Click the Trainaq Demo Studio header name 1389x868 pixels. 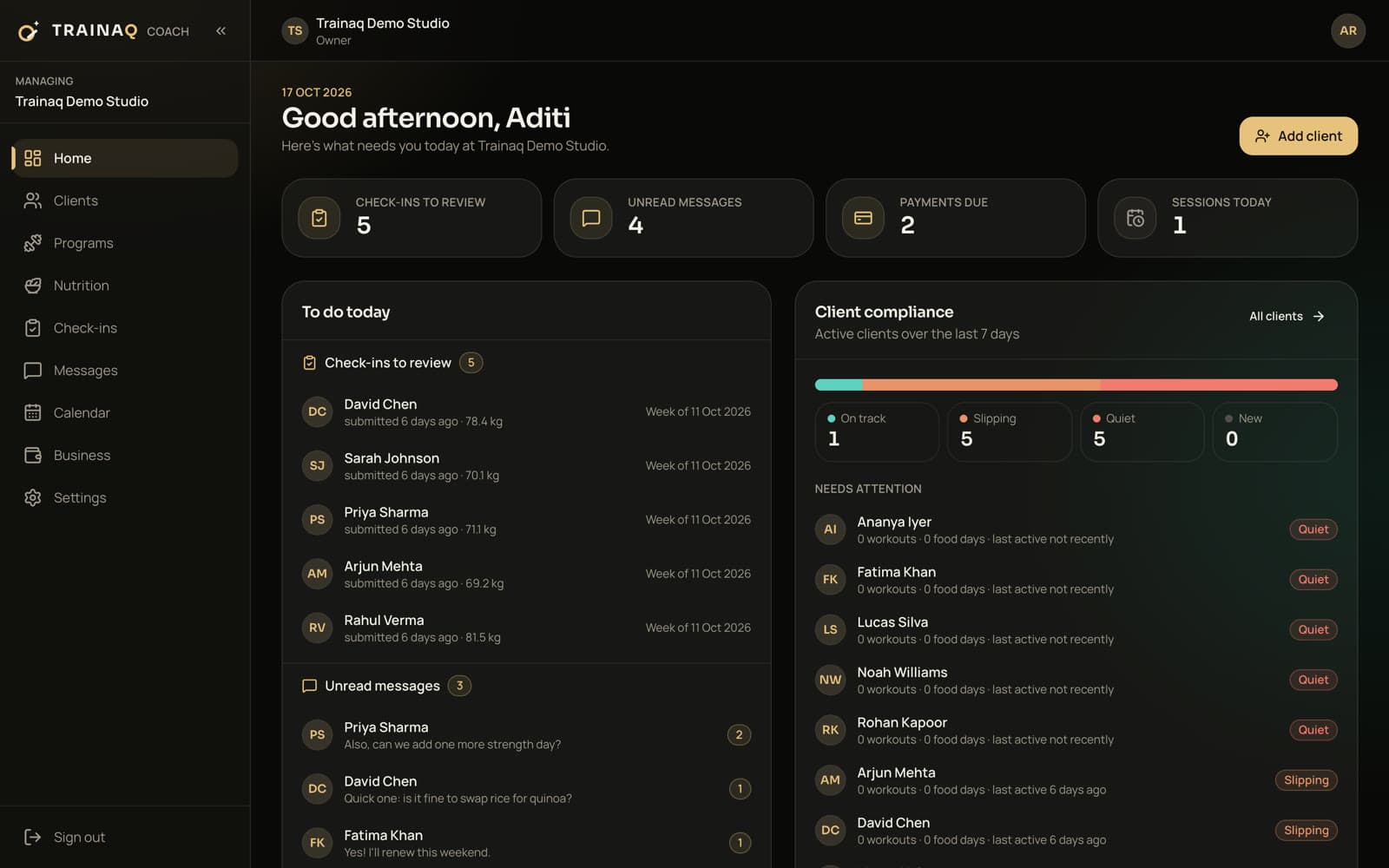tap(383, 23)
